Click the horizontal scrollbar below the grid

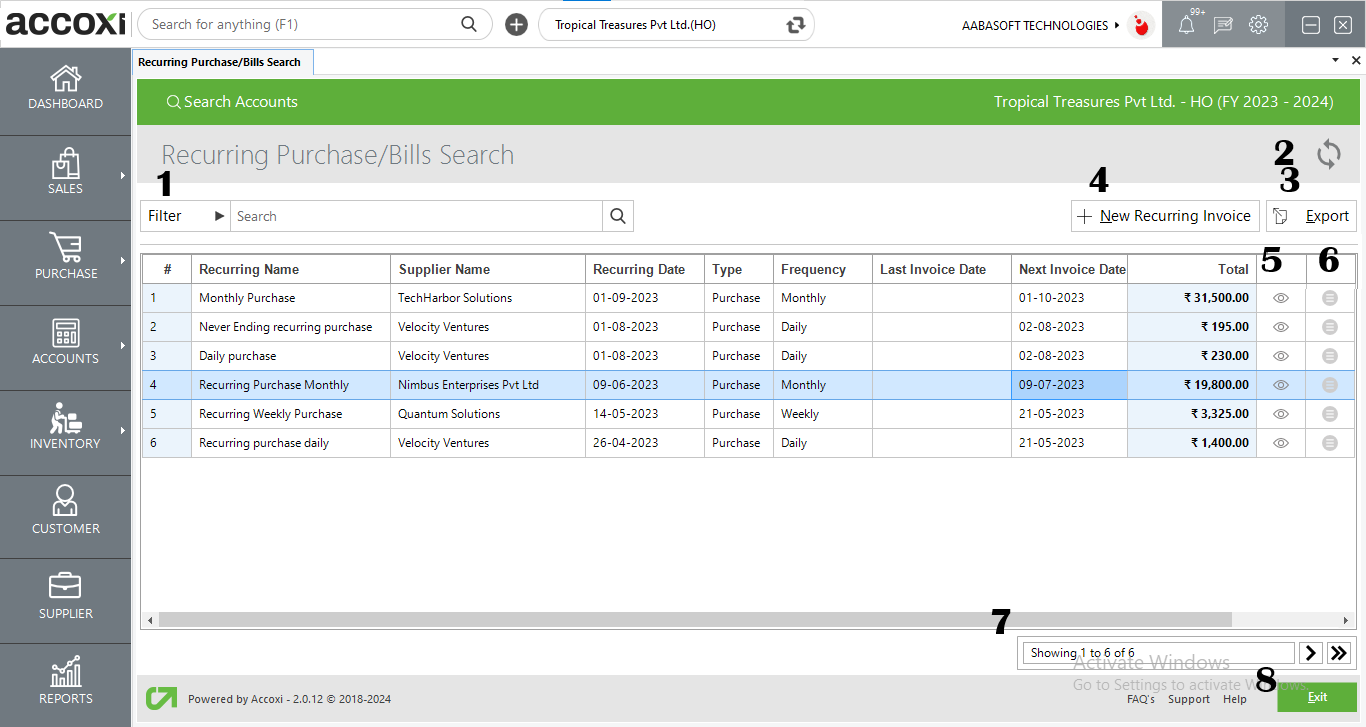(700, 619)
